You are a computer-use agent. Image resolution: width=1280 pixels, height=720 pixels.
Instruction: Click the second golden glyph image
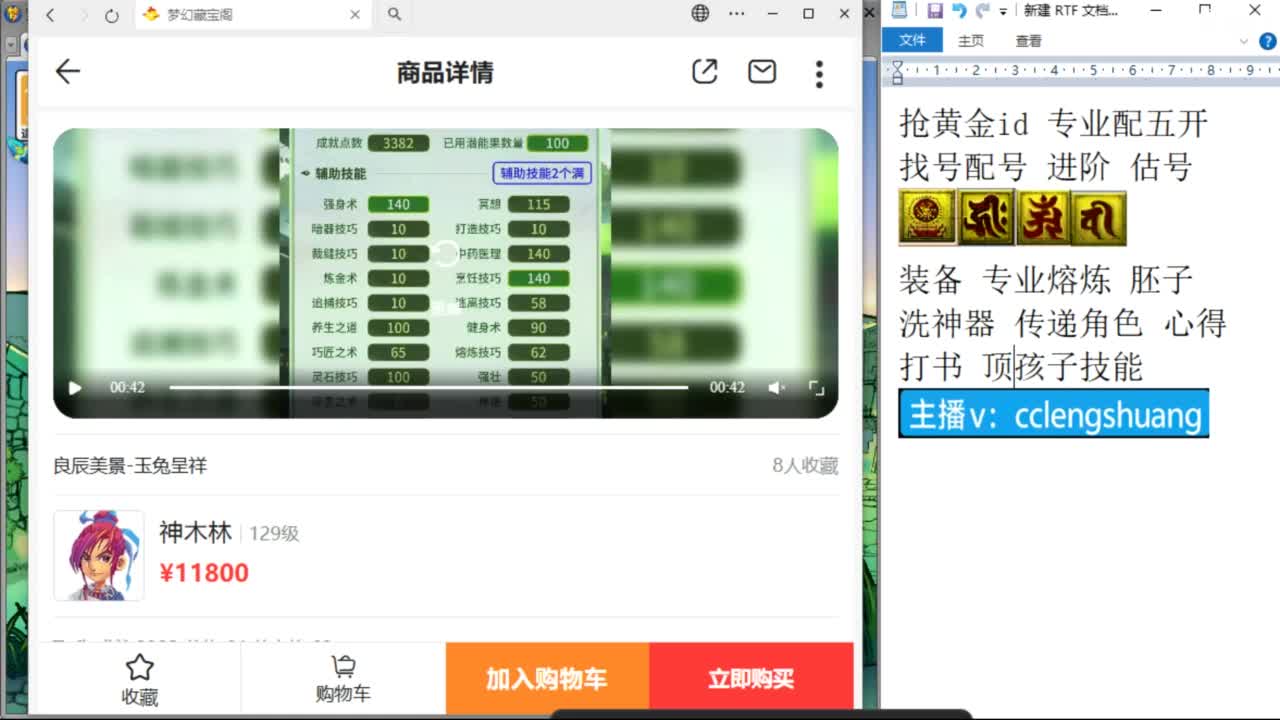(987, 218)
